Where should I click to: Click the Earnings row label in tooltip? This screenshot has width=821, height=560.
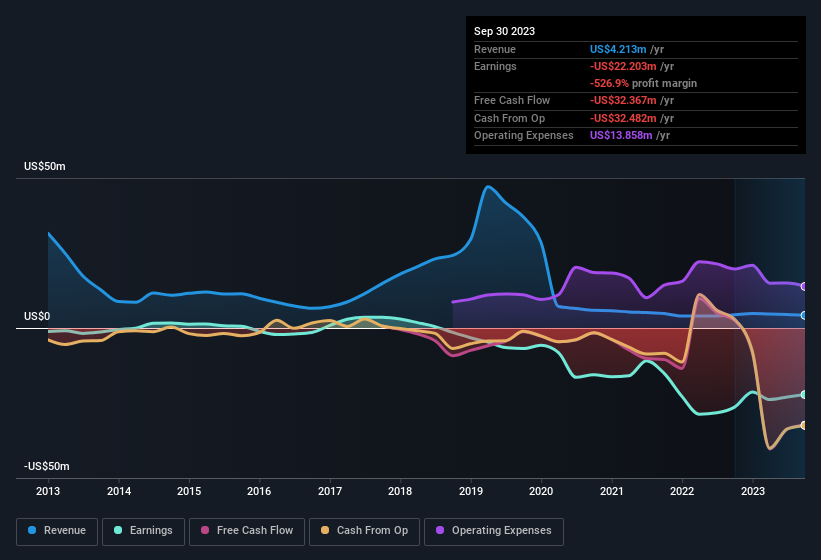tap(495, 66)
